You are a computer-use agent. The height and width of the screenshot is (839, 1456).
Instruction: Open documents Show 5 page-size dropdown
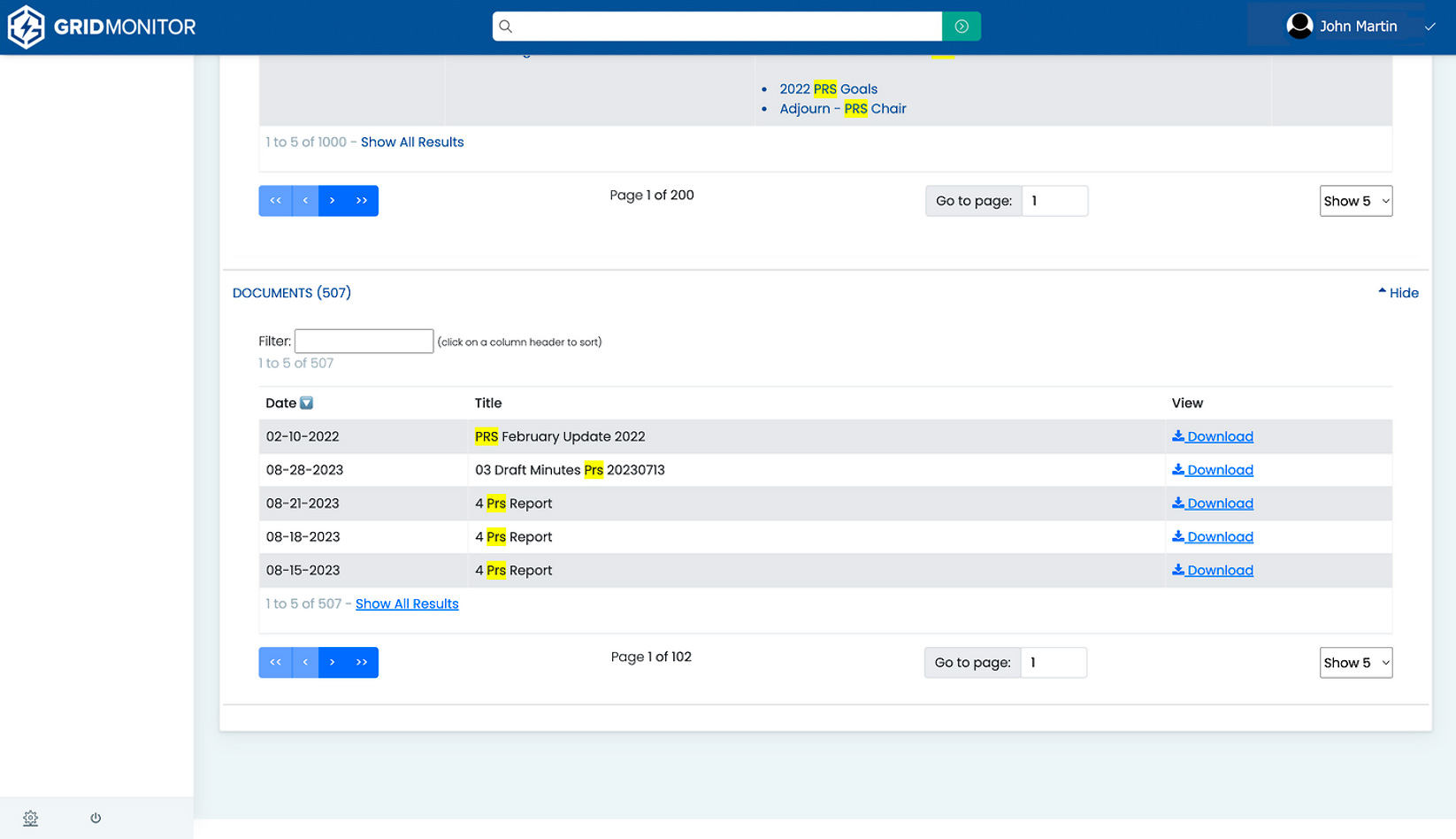(1356, 663)
